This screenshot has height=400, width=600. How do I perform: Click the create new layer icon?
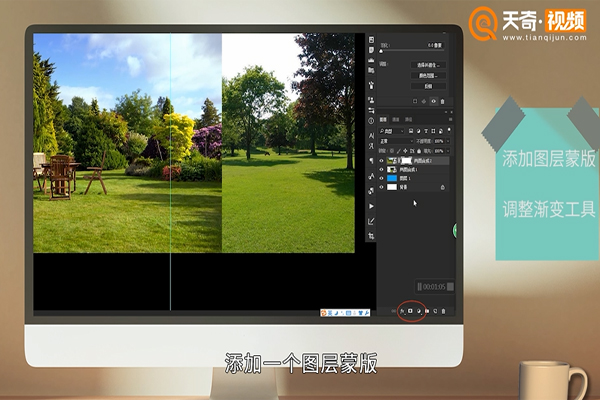(x=436, y=311)
